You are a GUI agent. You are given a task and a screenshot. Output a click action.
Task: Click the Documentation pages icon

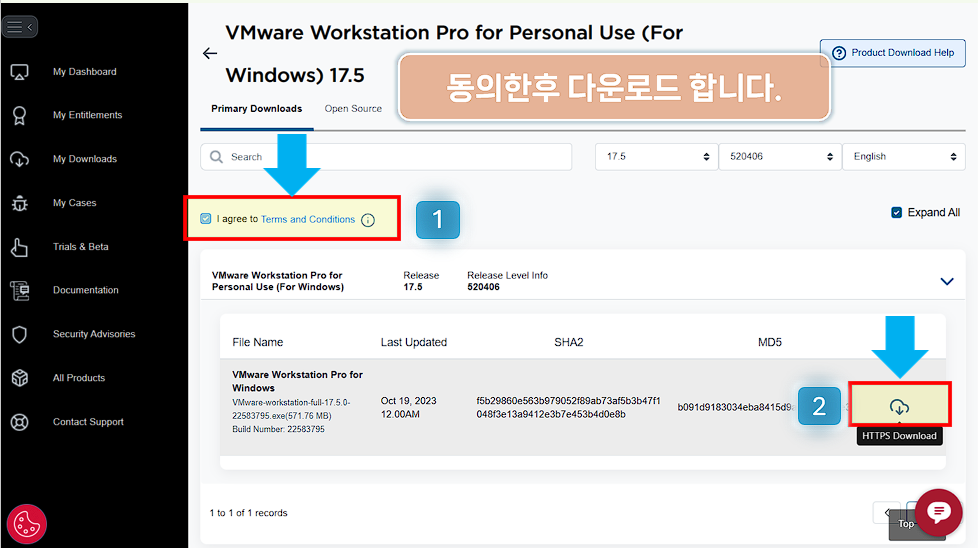[x=19, y=291]
